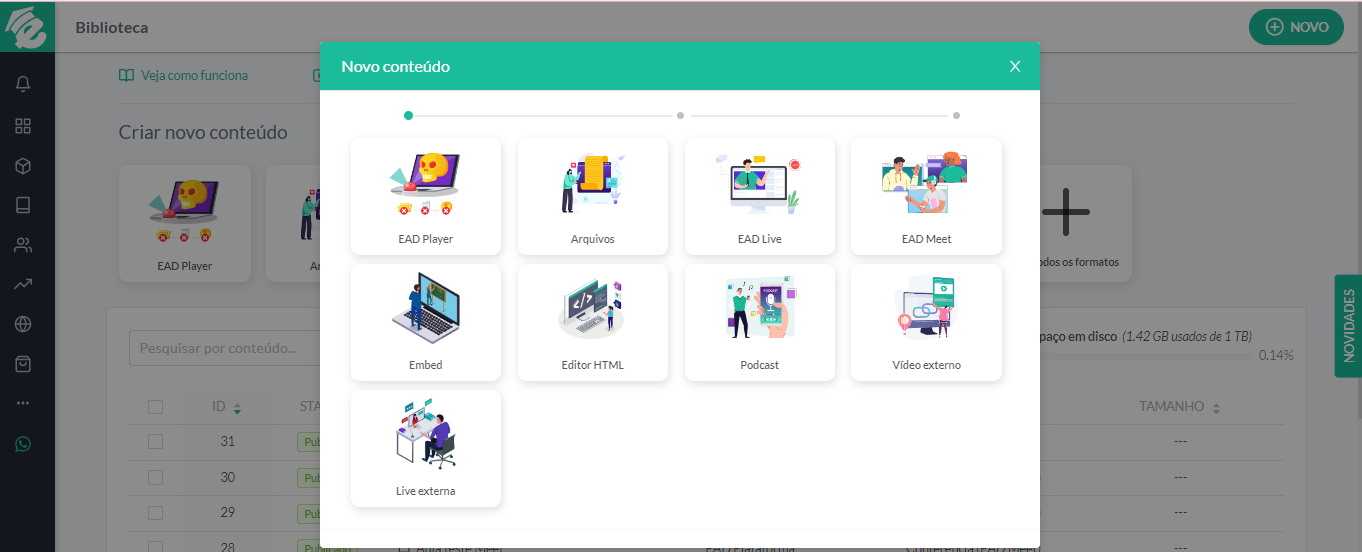Check the checkbox for row ID 31
This screenshot has width=1362, height=552.
pos(155,441)
